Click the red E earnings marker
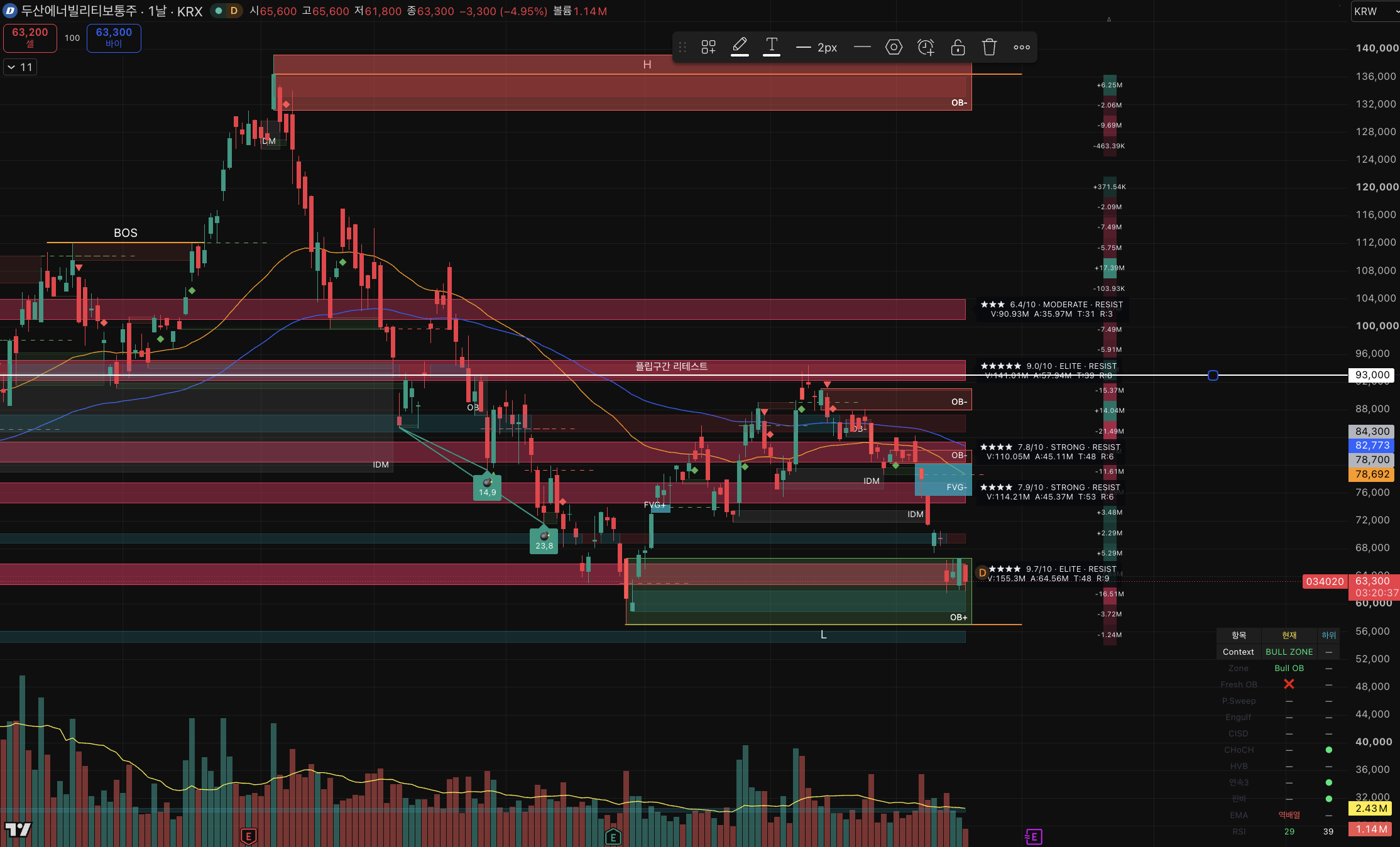The height and width of the screenshot is (847, 1400). tap(249, 836)
